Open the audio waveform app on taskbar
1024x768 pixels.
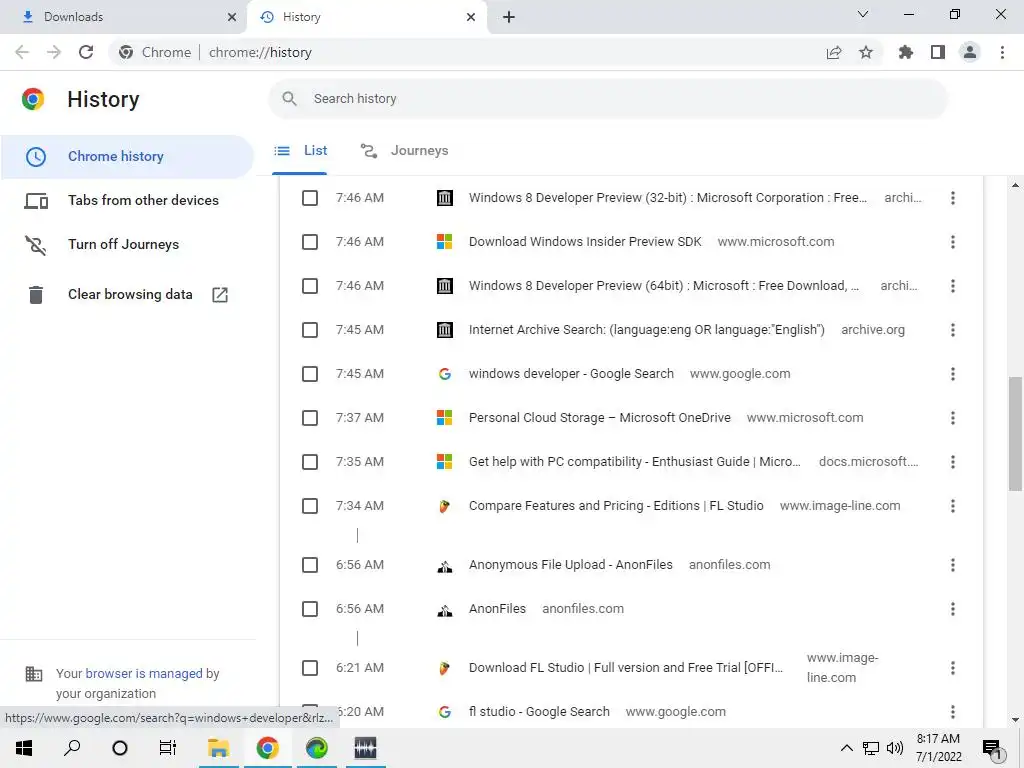coord(365,748)
